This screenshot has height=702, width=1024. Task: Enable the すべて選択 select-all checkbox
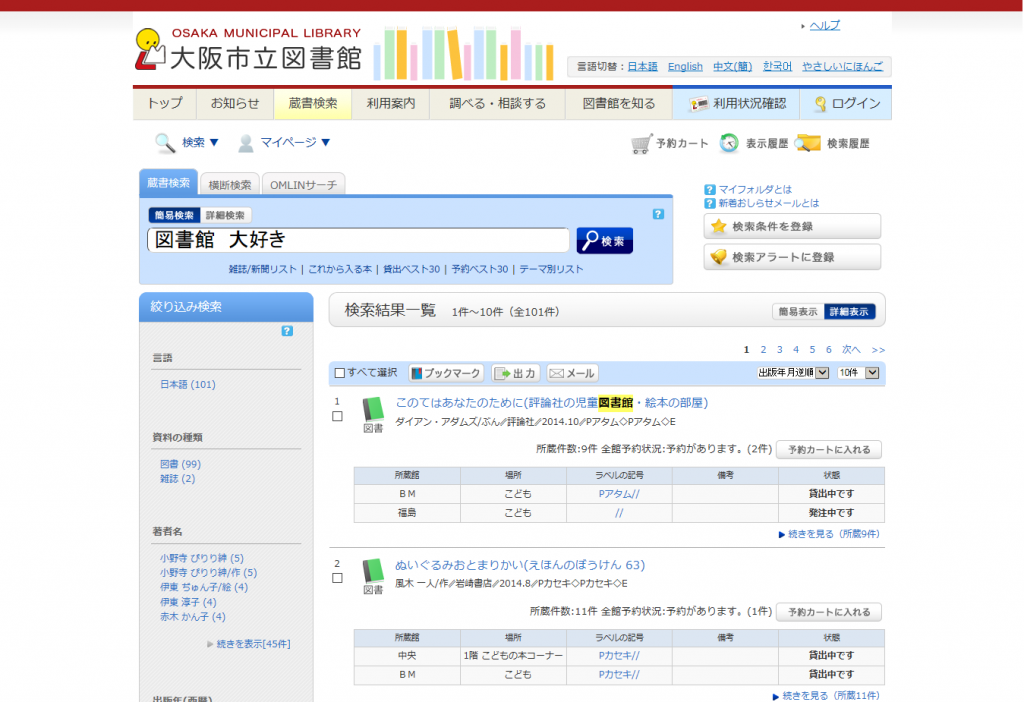339,372
